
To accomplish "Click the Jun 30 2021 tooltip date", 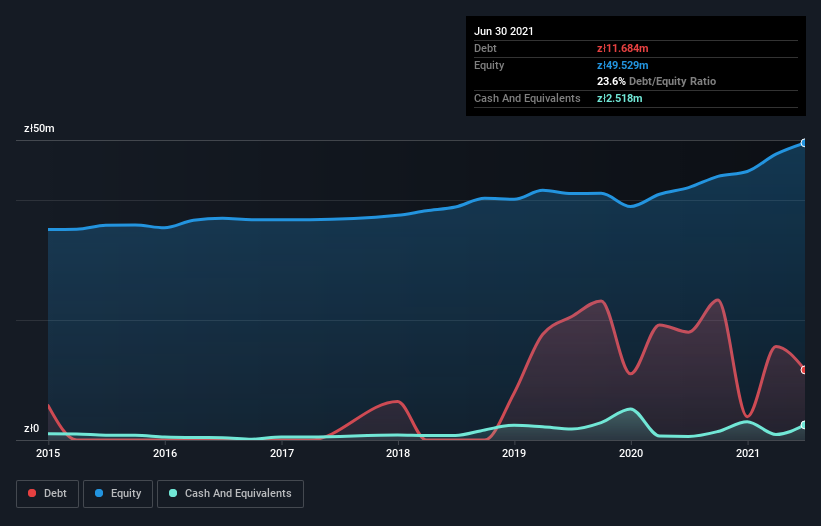I will 504,31.
